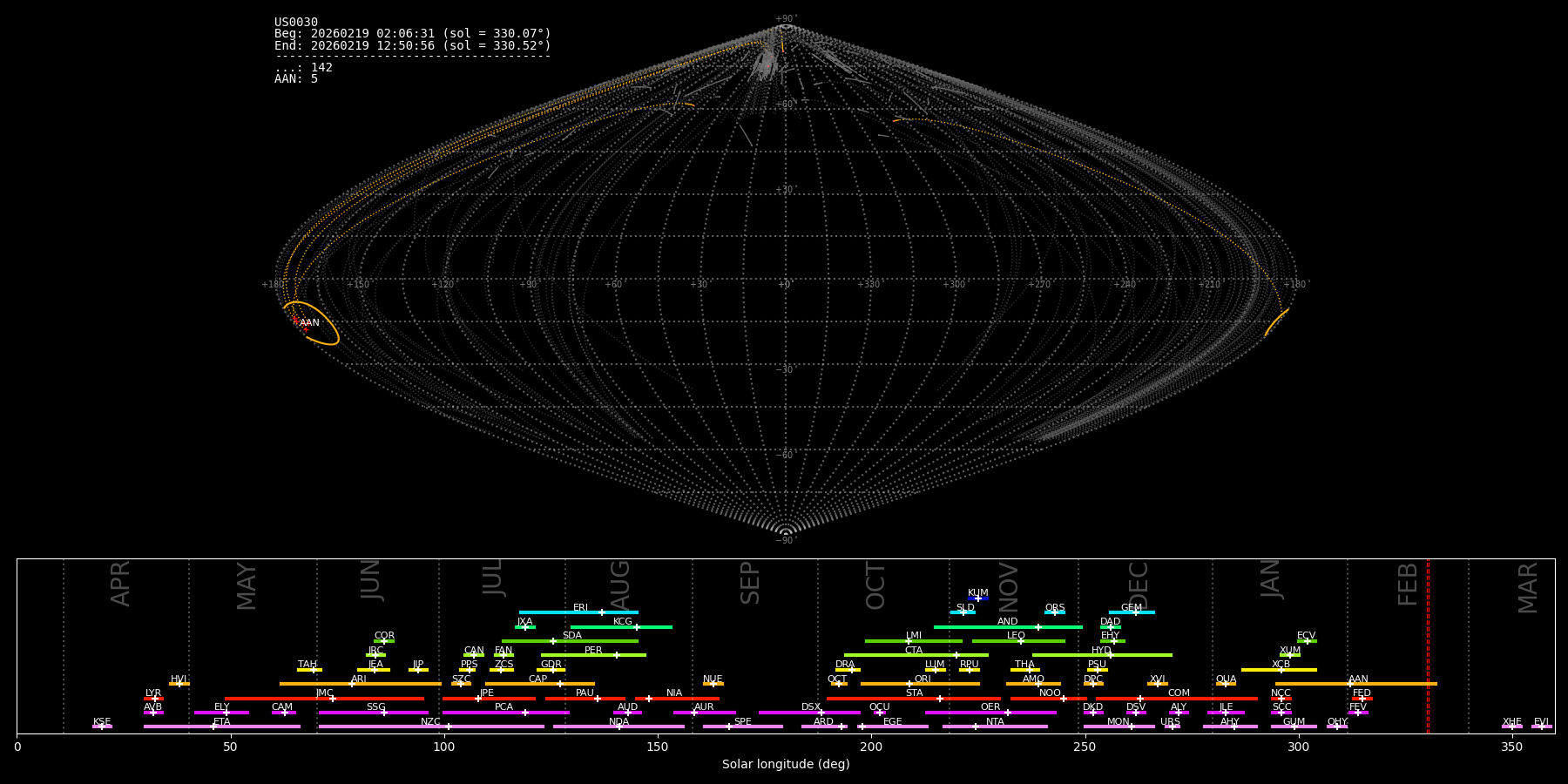1568x784 pixels.
Task: Click the +90° label at map top
Action: 786,19
